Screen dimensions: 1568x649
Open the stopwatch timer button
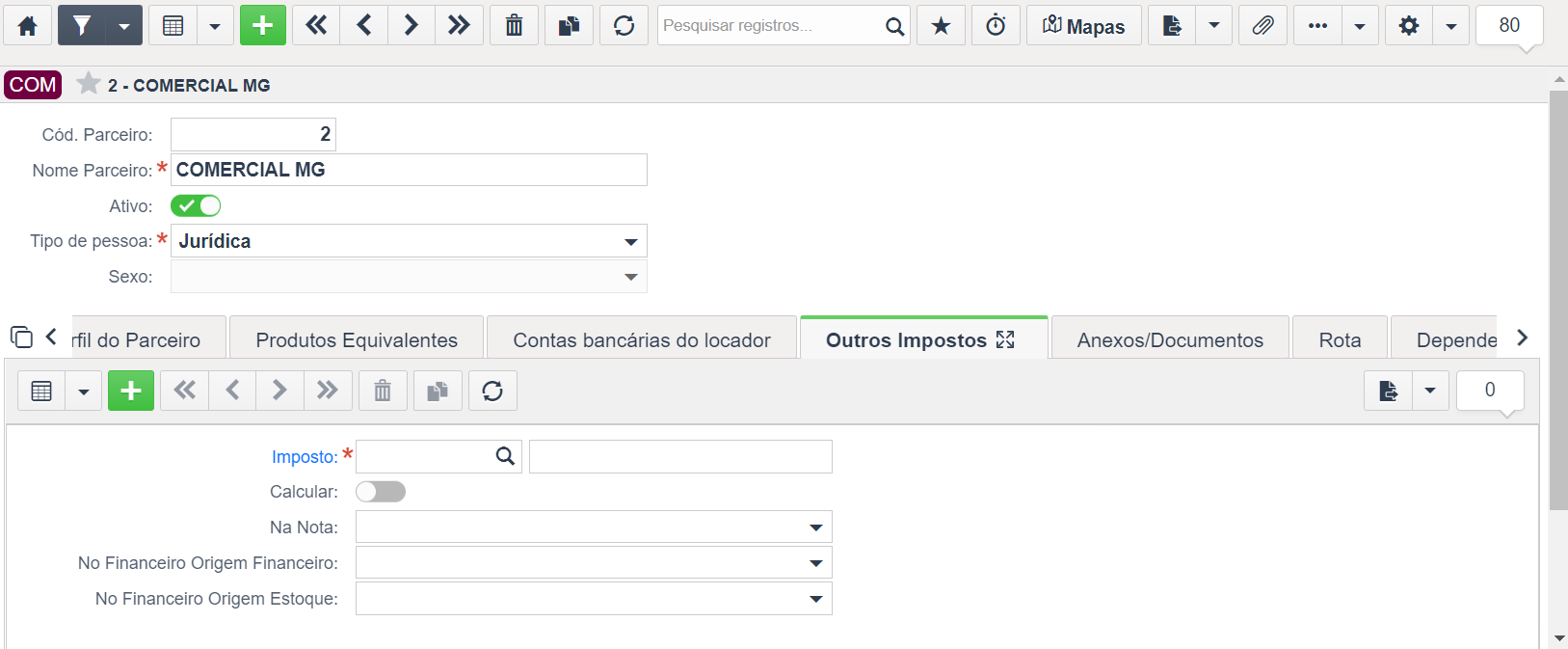pyautogui.click(x=997, y=25)
